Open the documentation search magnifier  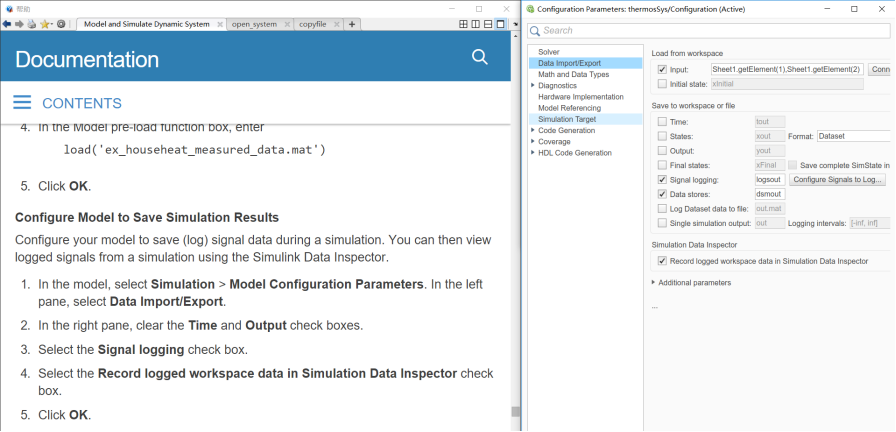479,57
